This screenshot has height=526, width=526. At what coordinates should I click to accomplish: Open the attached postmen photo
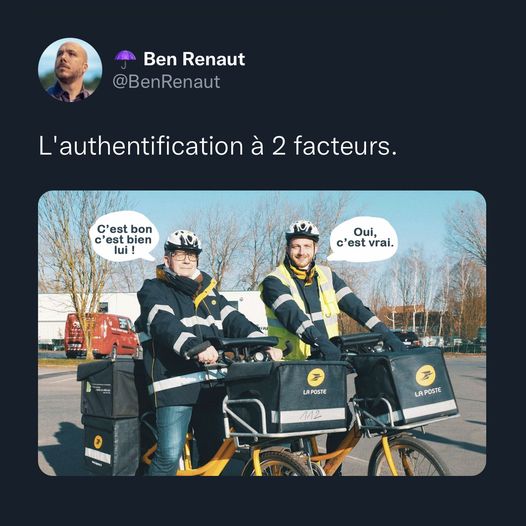[x=262, y=333]
